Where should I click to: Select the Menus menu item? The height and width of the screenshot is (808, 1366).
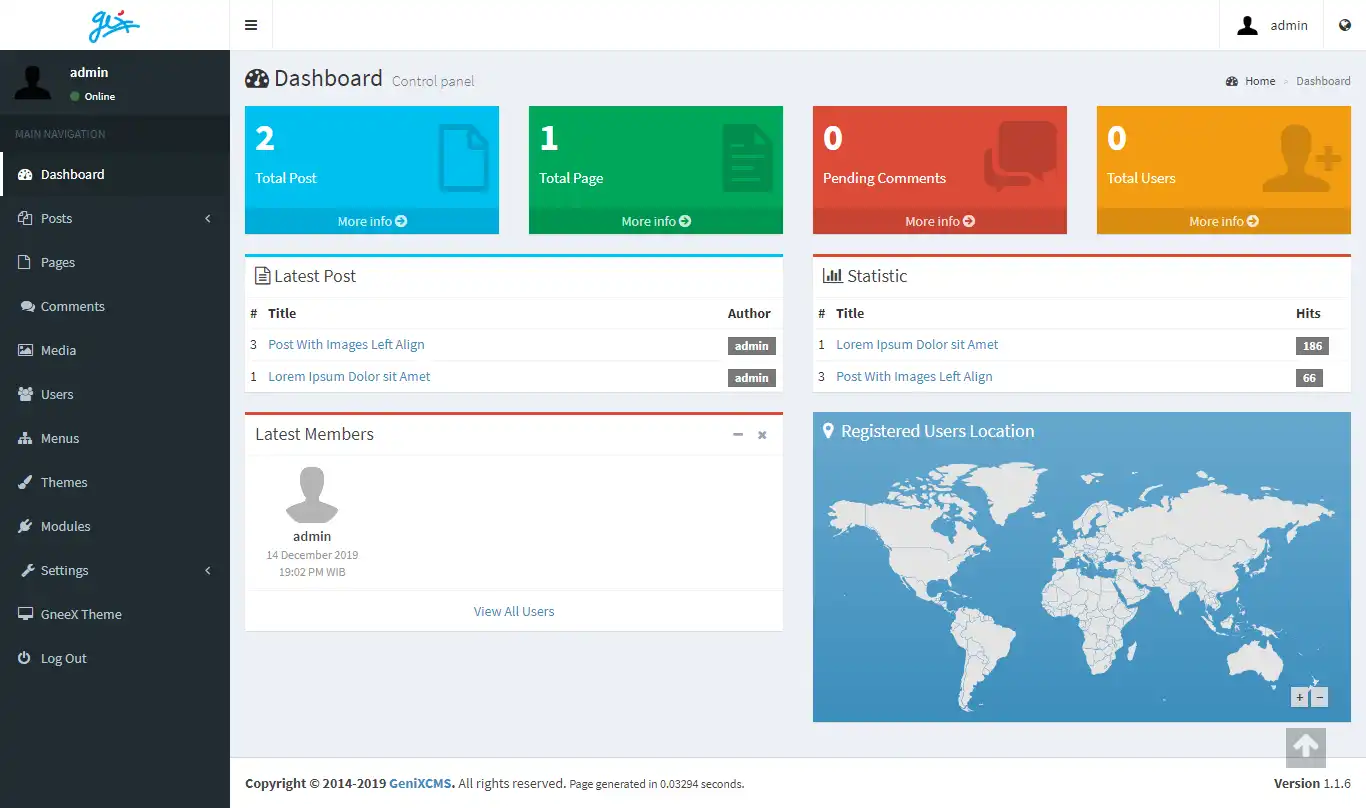(x=115, y=438)
